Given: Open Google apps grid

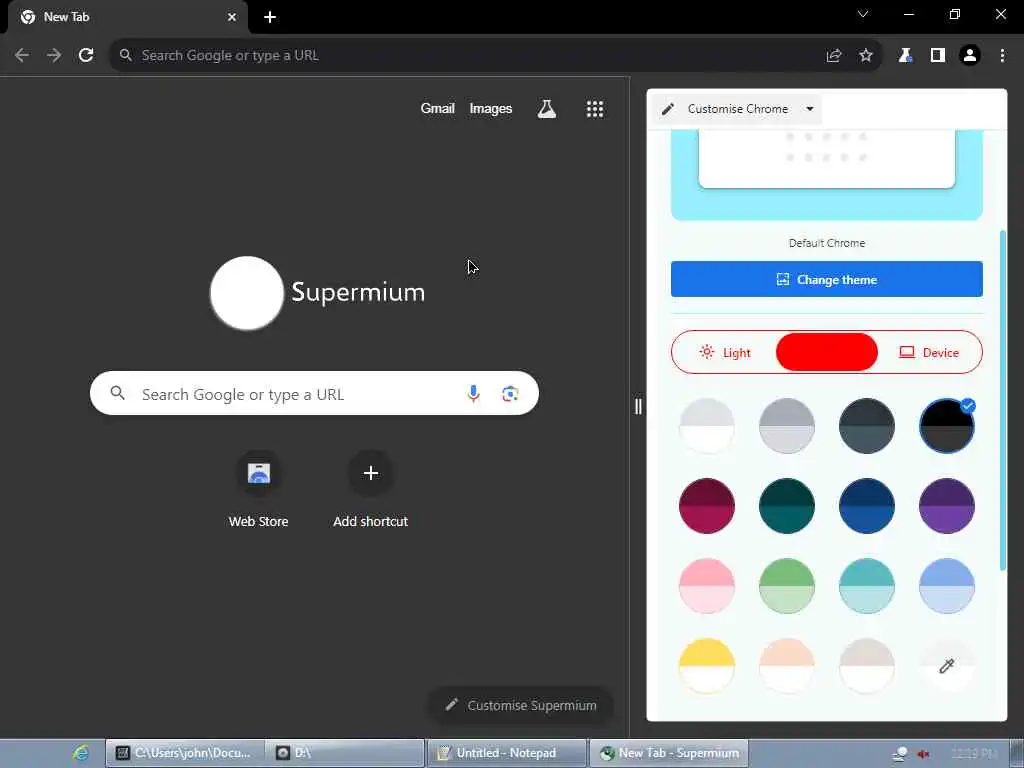Looking at the screenshot, I should [594, 109].
